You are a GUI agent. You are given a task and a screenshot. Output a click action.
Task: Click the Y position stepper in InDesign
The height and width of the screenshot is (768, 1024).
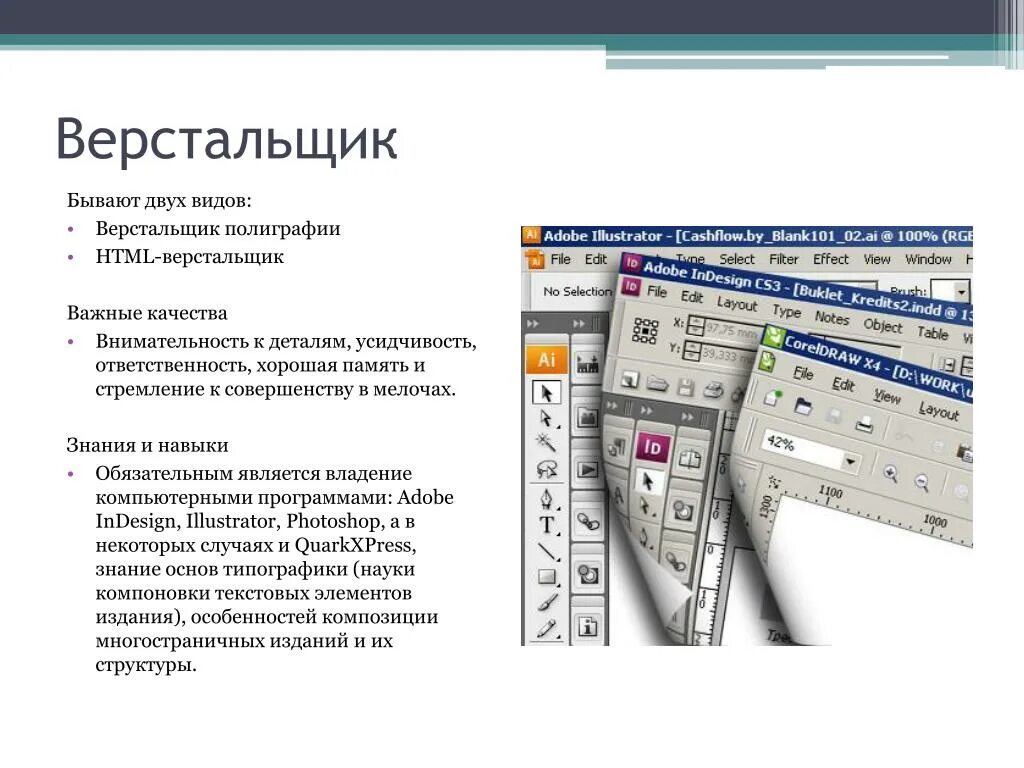click(691, 351)
